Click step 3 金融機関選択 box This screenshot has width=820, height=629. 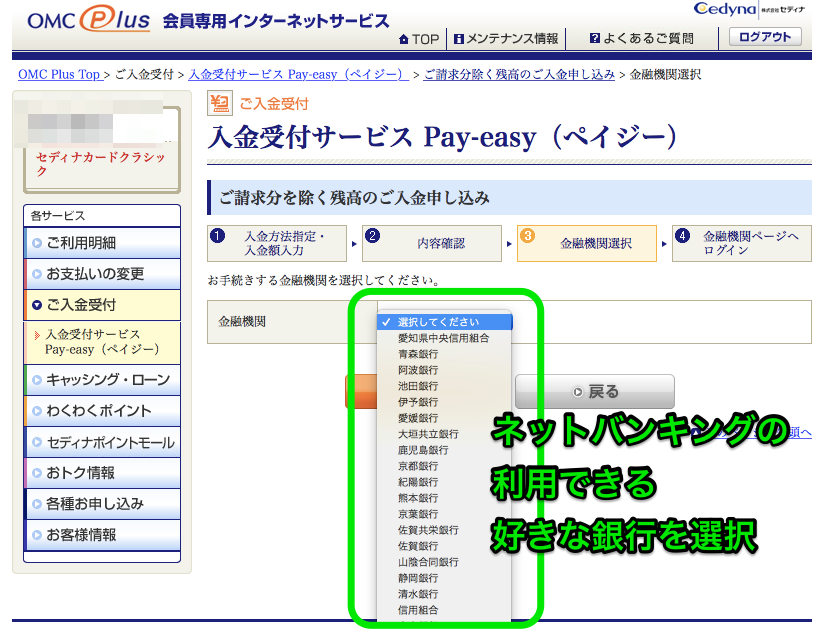pos(587,243)
